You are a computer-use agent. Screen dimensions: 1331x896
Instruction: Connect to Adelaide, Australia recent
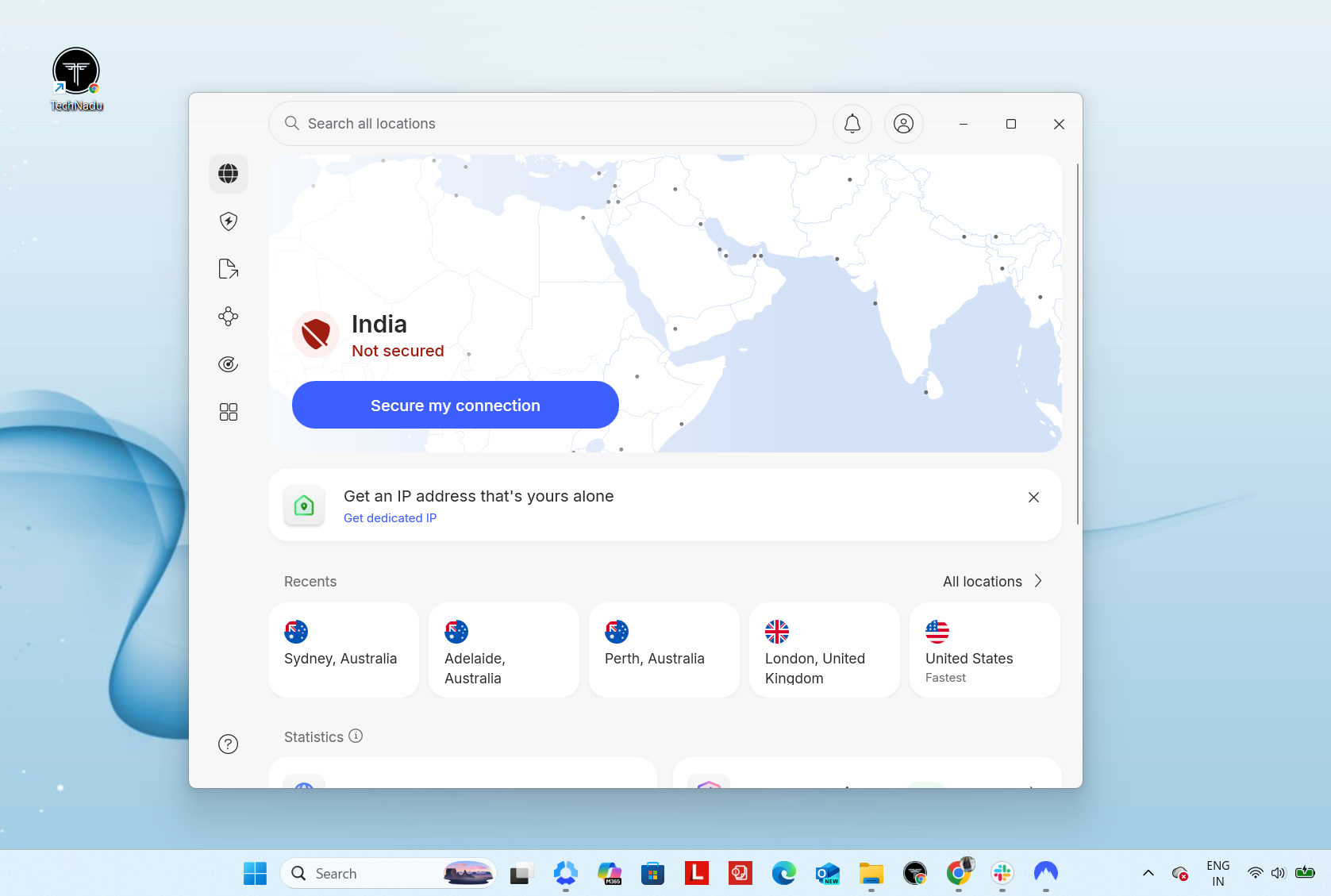pyautogui.click(x=504, y=650)
